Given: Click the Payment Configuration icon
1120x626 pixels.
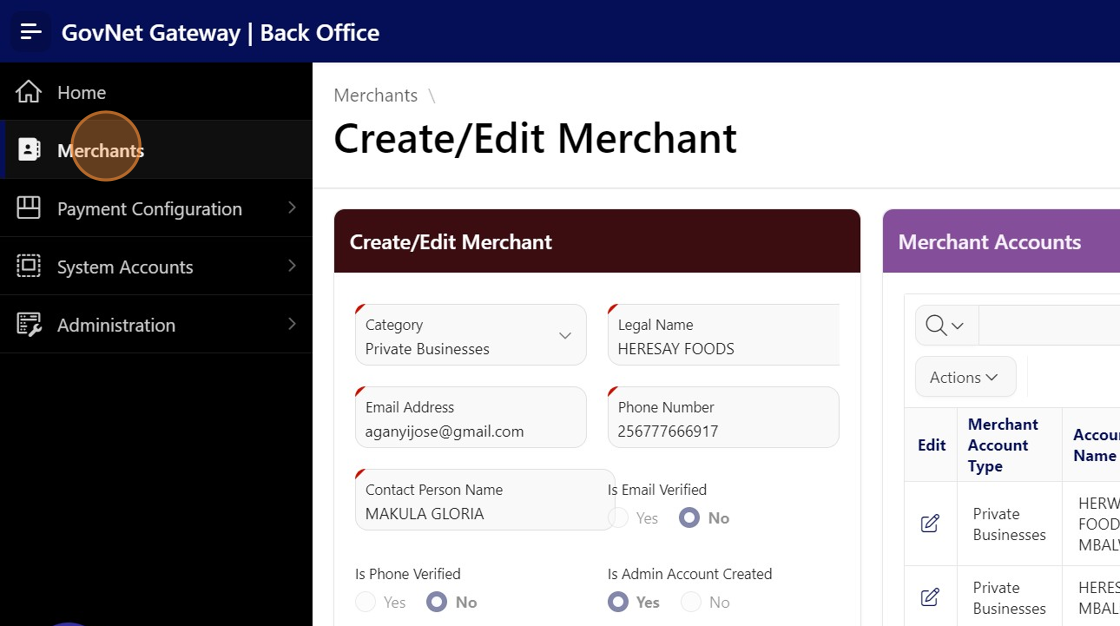Looking at the screenshot, I should click(29, 208).
